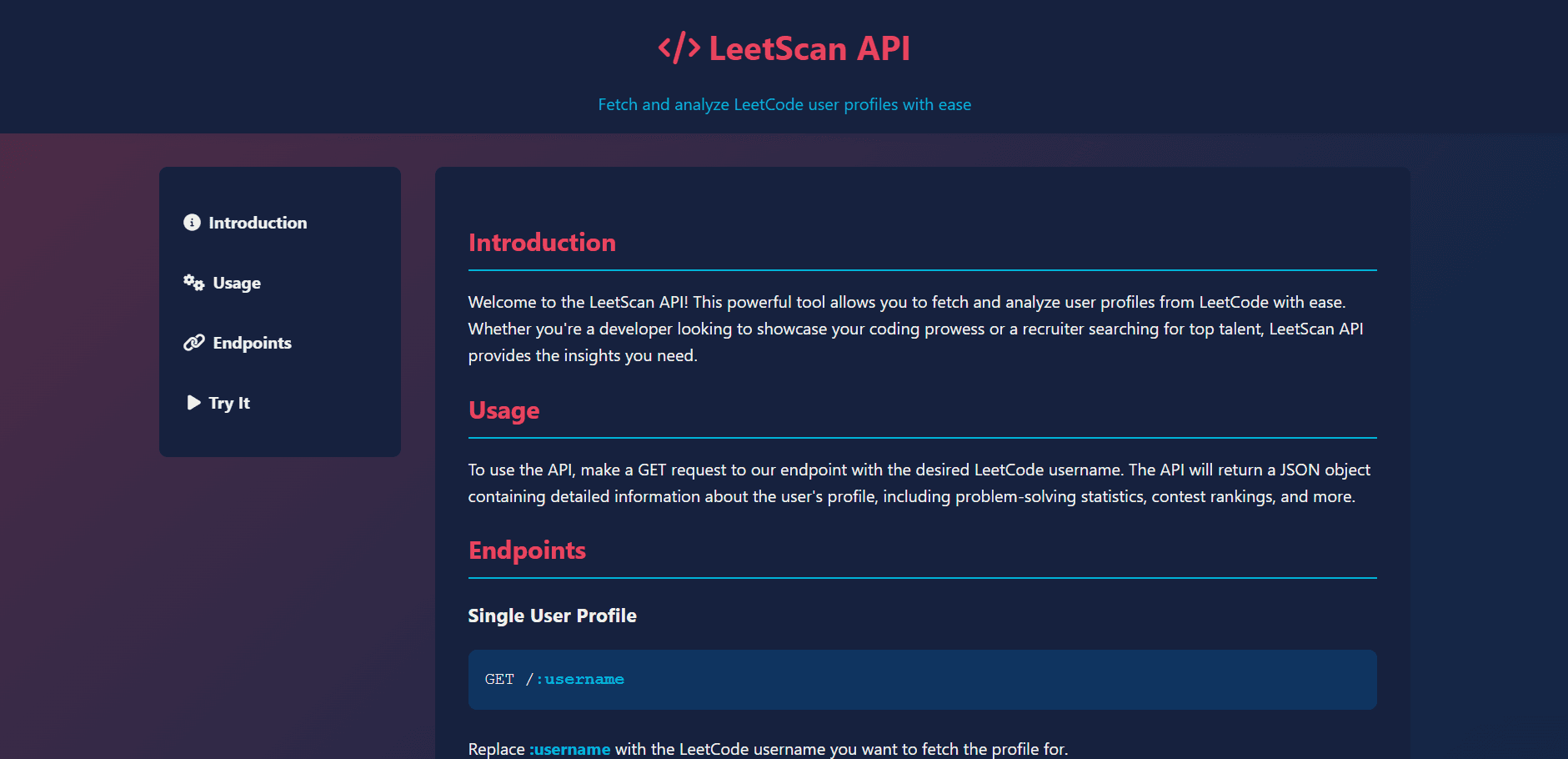
Task: Click the GET /:username code snippet box
Action: click(x=922, y=680)
